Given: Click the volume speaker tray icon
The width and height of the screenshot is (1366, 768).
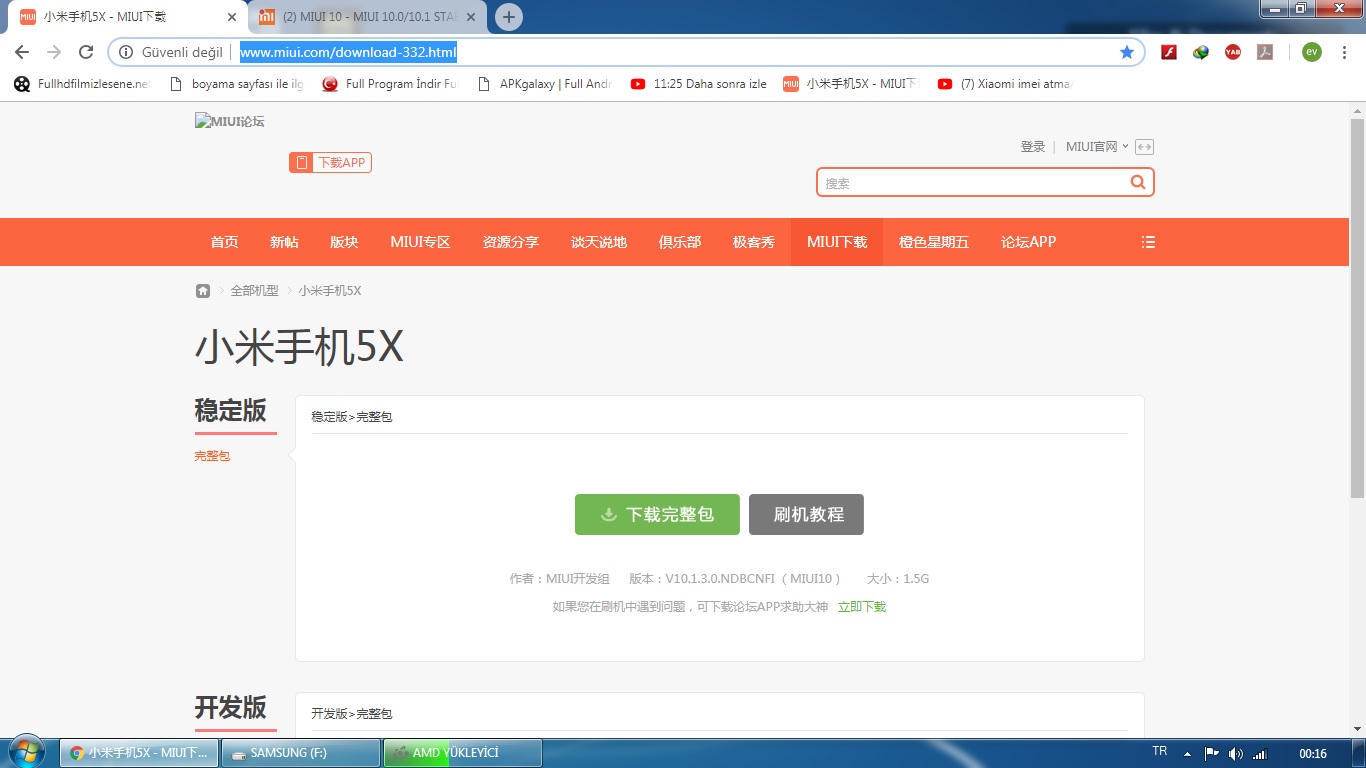Looking at the screenshot, I should pos(1236,754).
